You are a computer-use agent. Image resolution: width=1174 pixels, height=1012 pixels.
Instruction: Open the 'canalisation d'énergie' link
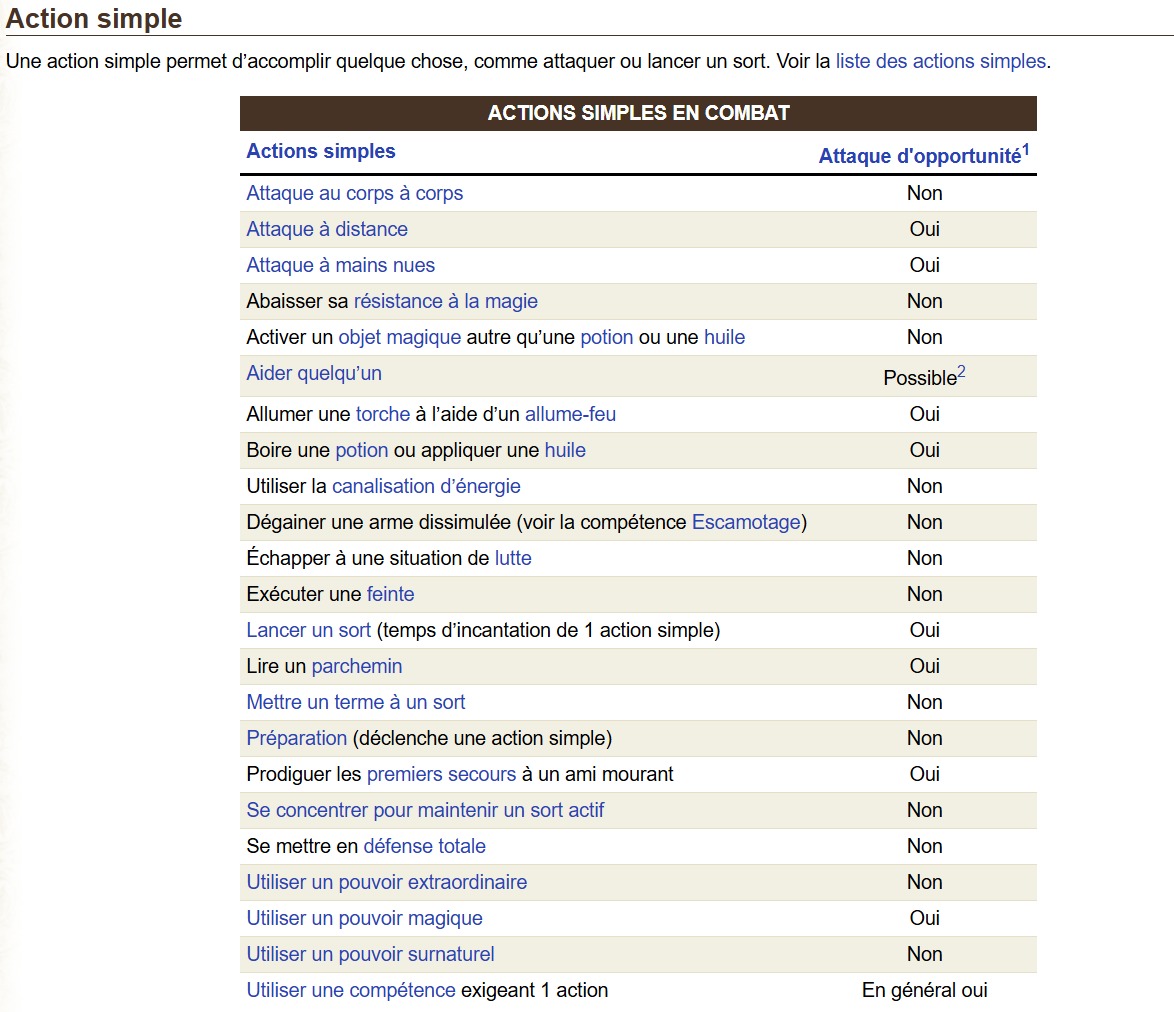426,486
